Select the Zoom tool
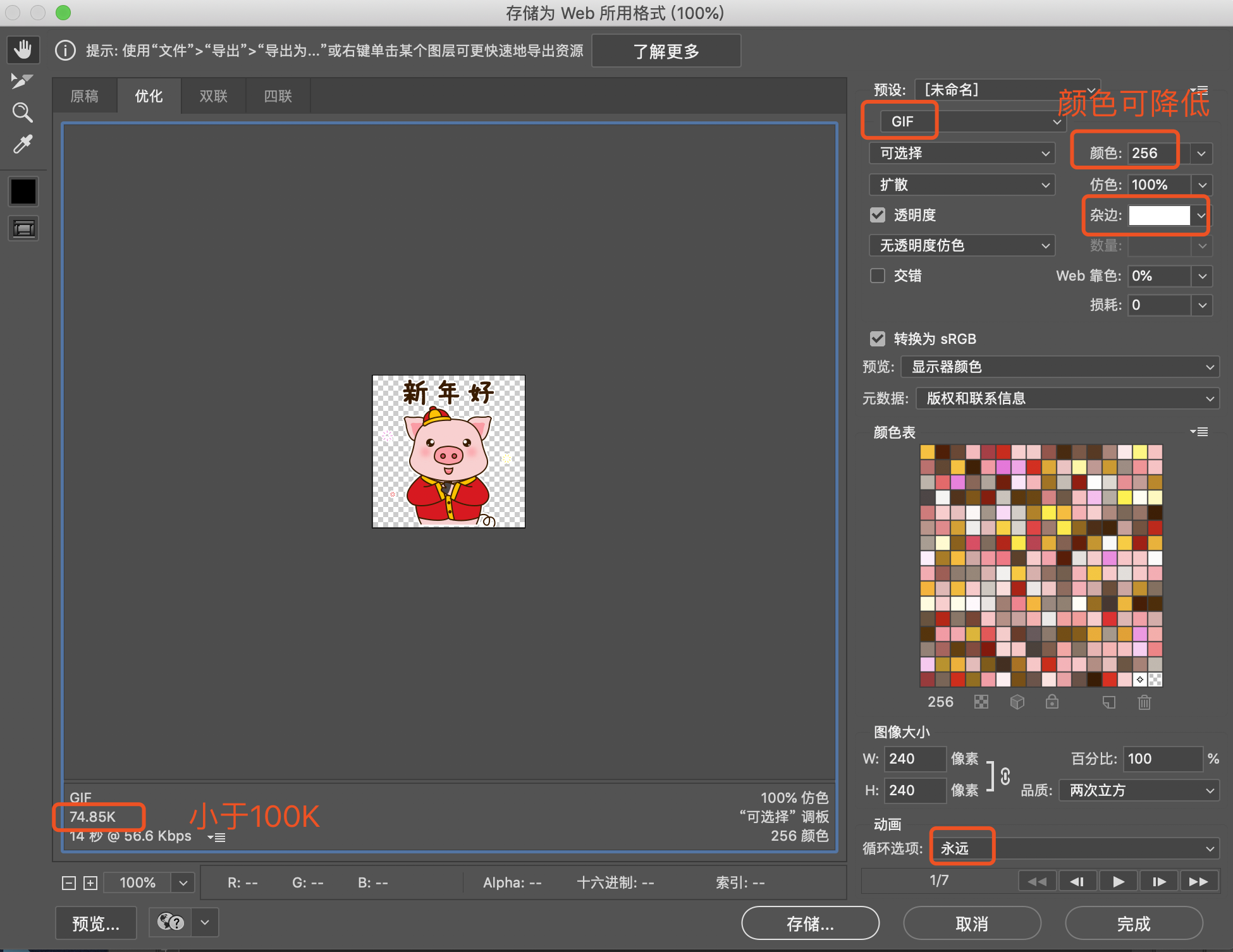 [22, 113]
